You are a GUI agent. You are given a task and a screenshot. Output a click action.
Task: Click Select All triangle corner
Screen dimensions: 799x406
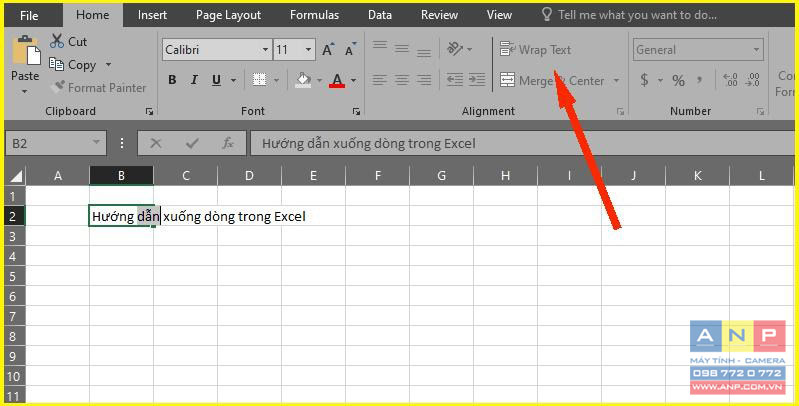[x=16, y=176]
